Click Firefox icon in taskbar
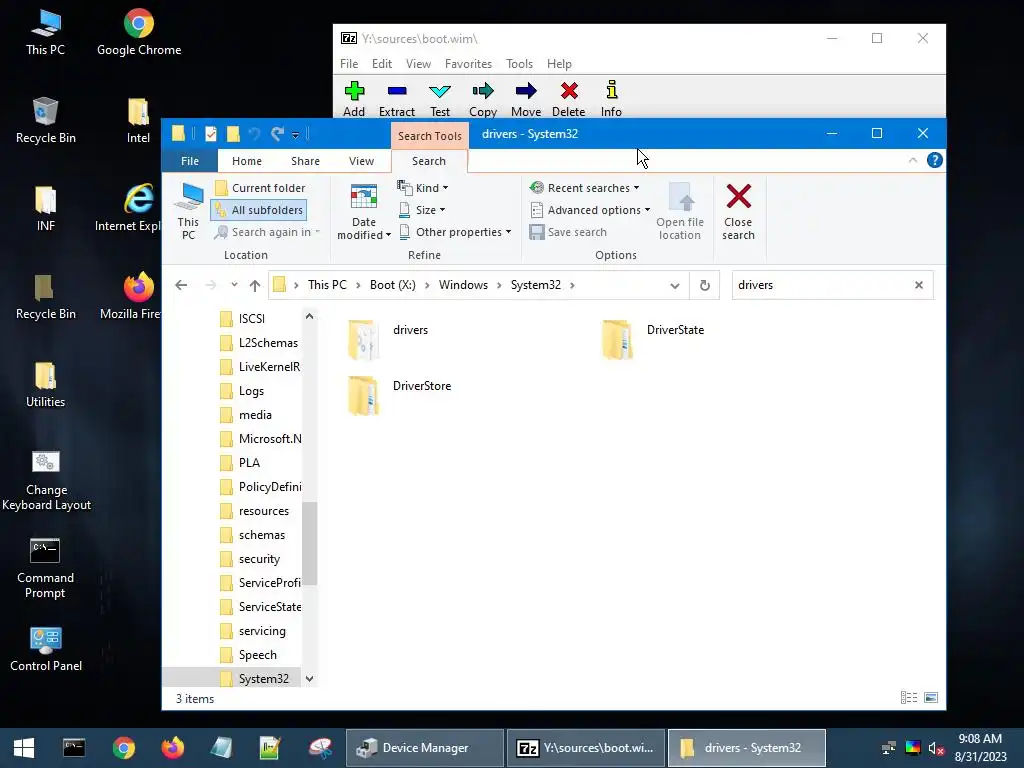The height and width of the screenshot is (768, 1024). [173, 748]
